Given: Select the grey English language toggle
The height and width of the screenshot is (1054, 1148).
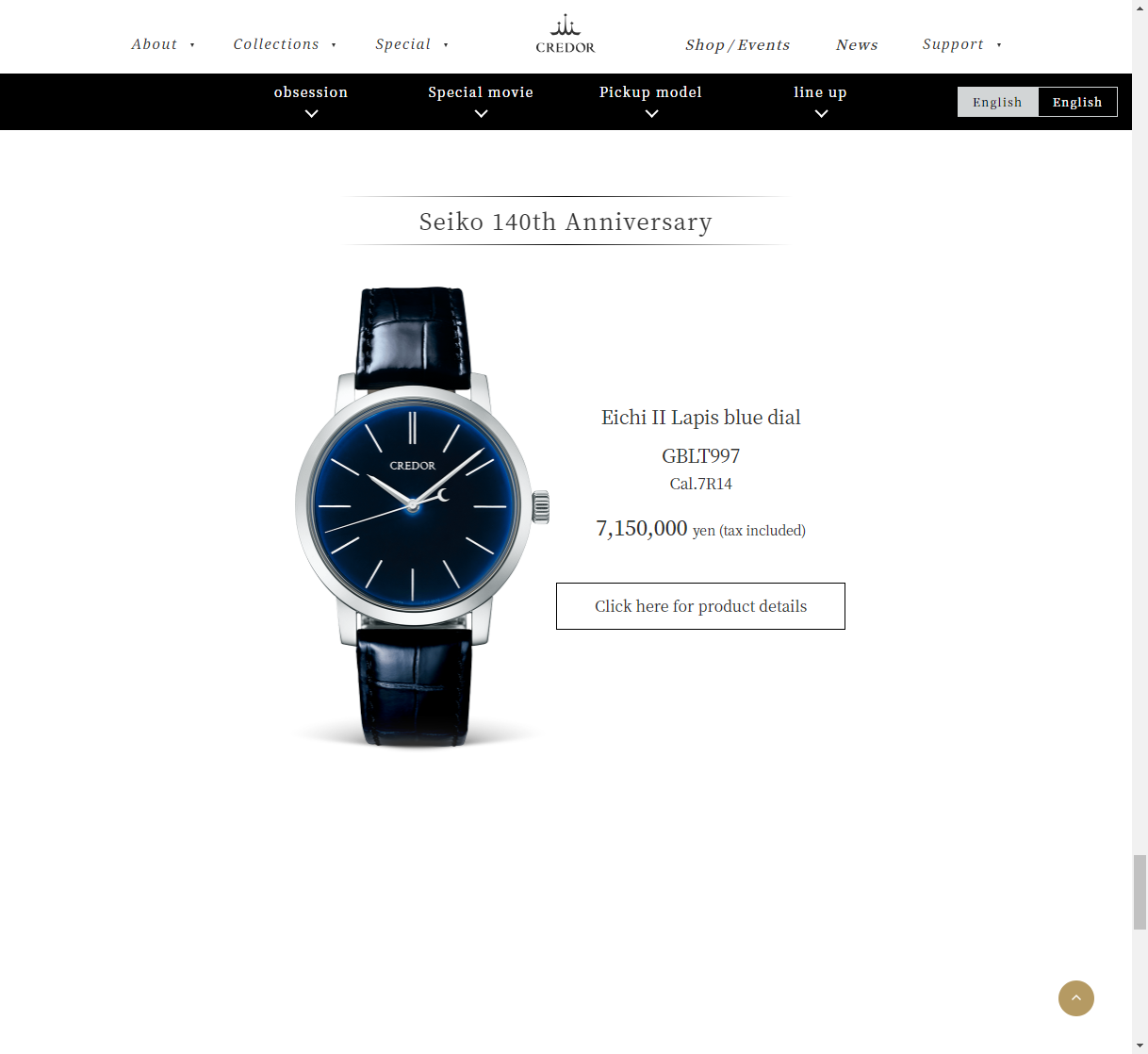Looking at the screenshot, I should (997, 102).
